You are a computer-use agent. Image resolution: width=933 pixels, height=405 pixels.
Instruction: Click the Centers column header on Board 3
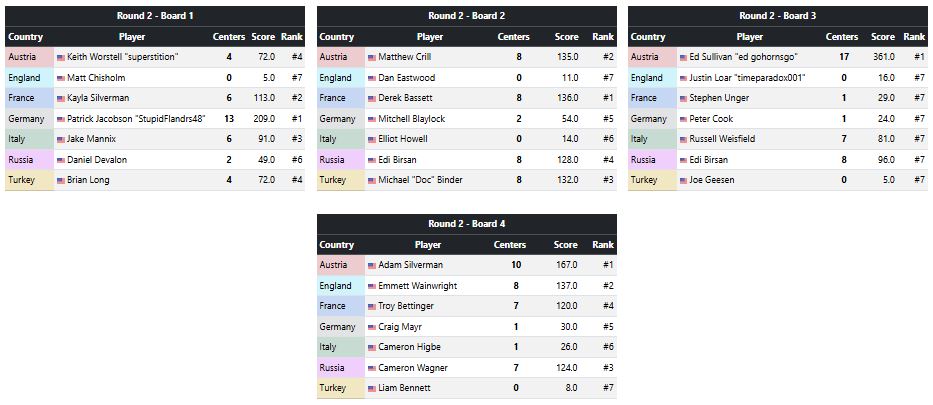[x=841, y=37]
